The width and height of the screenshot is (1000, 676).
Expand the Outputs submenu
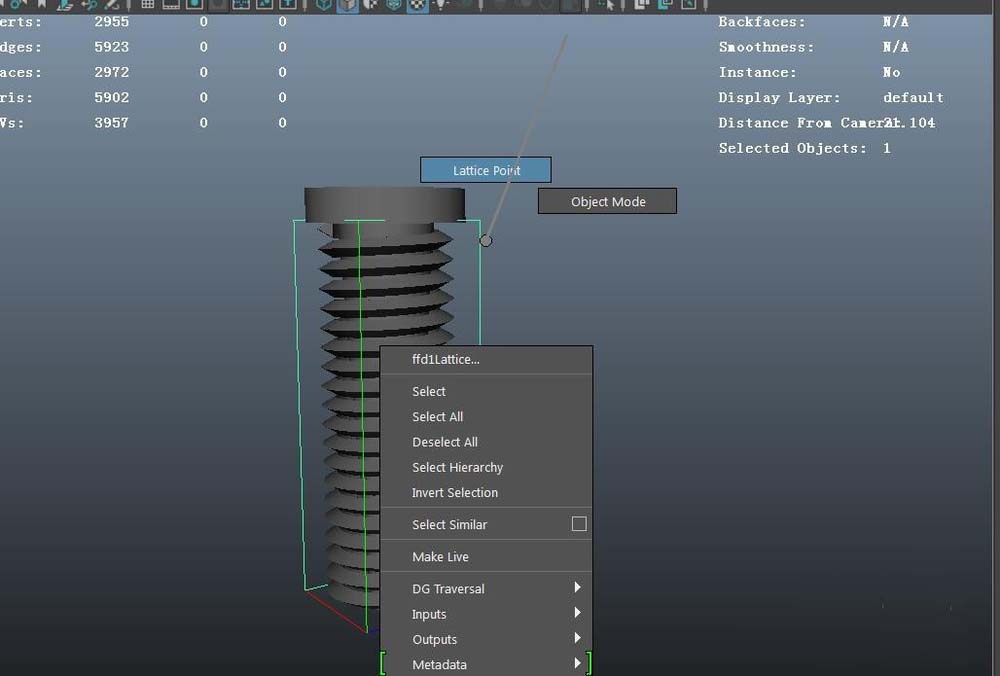point(486,639)
